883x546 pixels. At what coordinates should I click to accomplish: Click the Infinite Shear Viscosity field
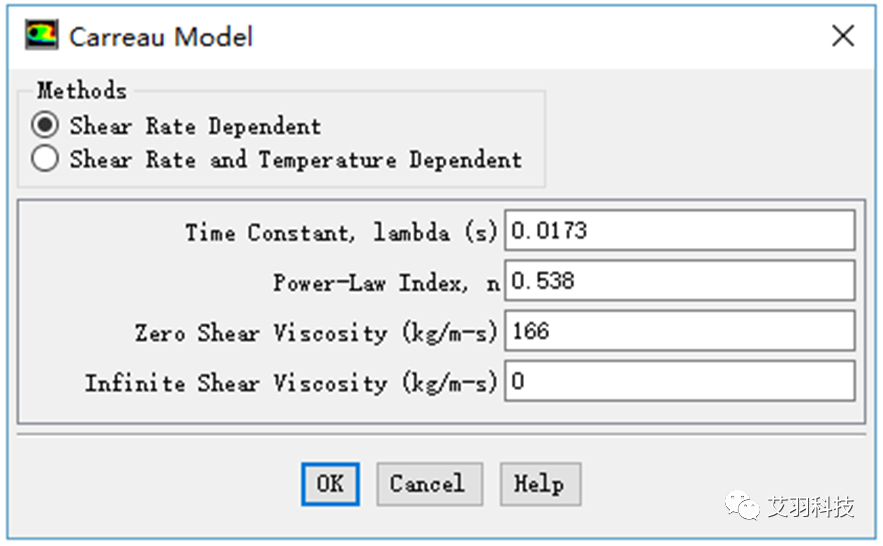point(680,381)
